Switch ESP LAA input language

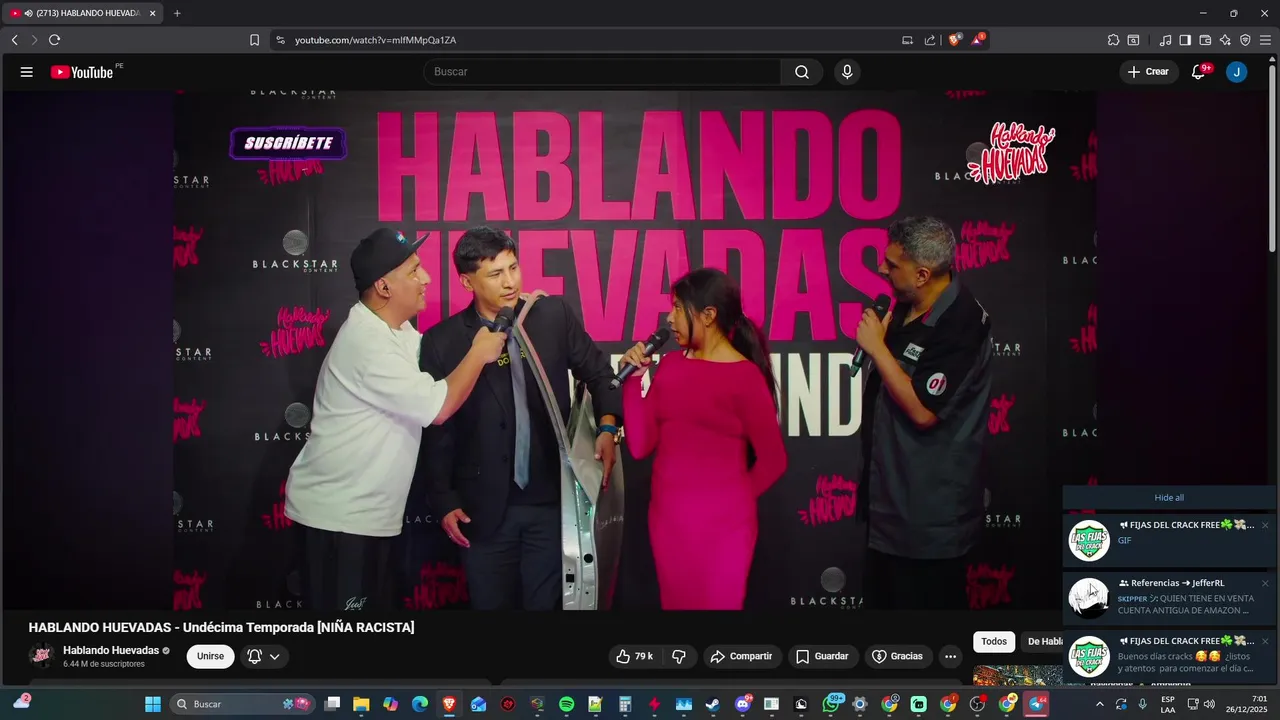[1168, 704]
